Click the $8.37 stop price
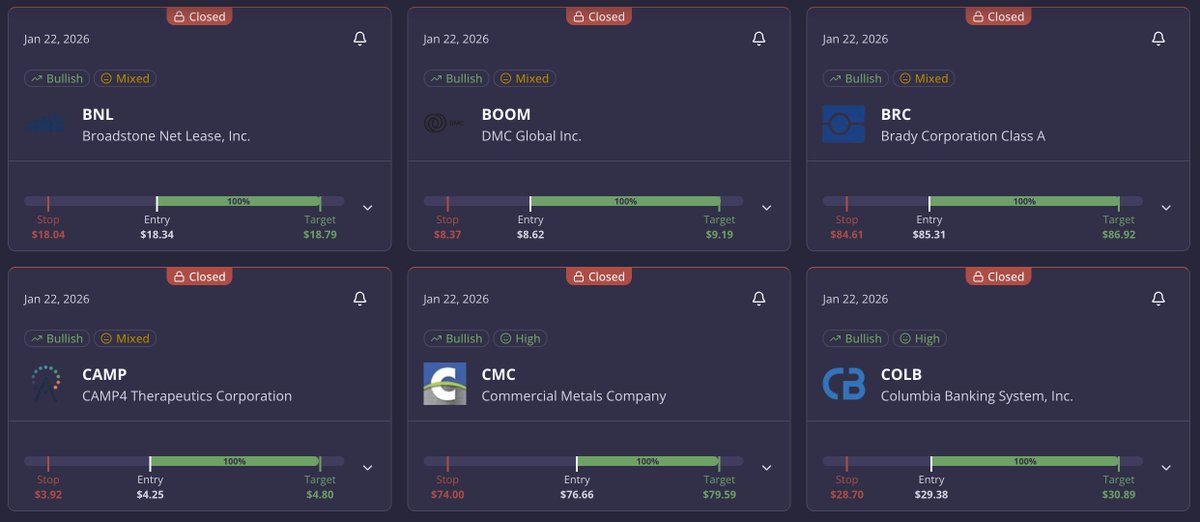 tap(447, 235)
